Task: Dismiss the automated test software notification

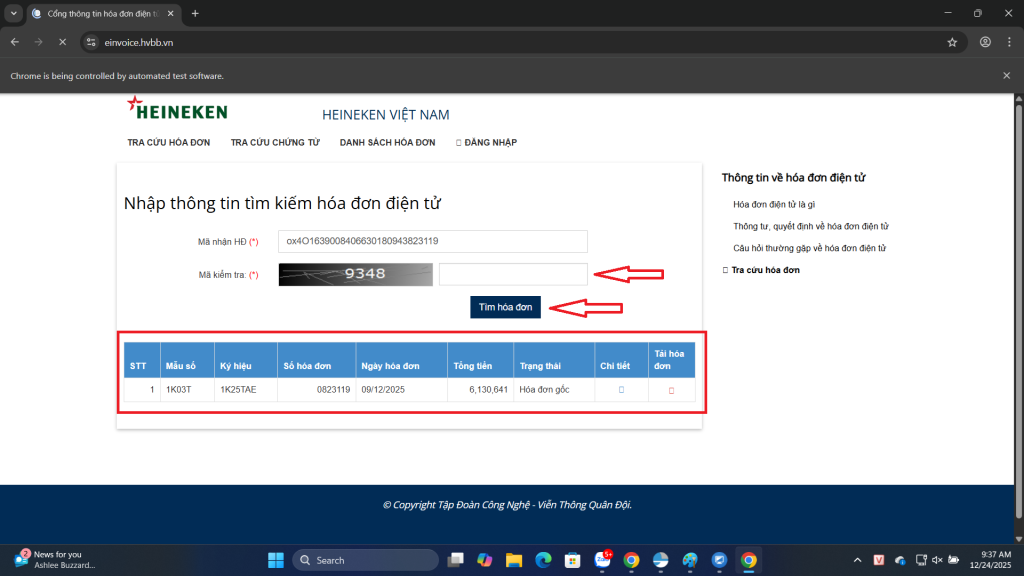Action: pyautogui.click(x=1006, y=75)
